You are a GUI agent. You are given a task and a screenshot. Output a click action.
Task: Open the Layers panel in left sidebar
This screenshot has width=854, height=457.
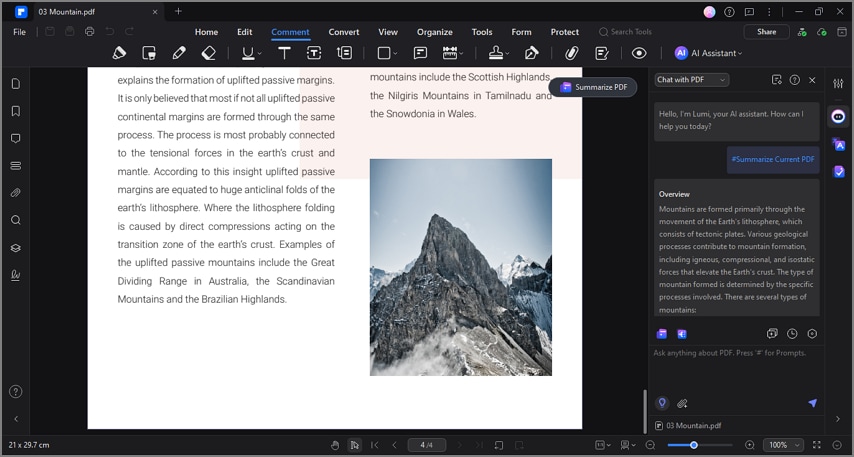coord(16,248)
